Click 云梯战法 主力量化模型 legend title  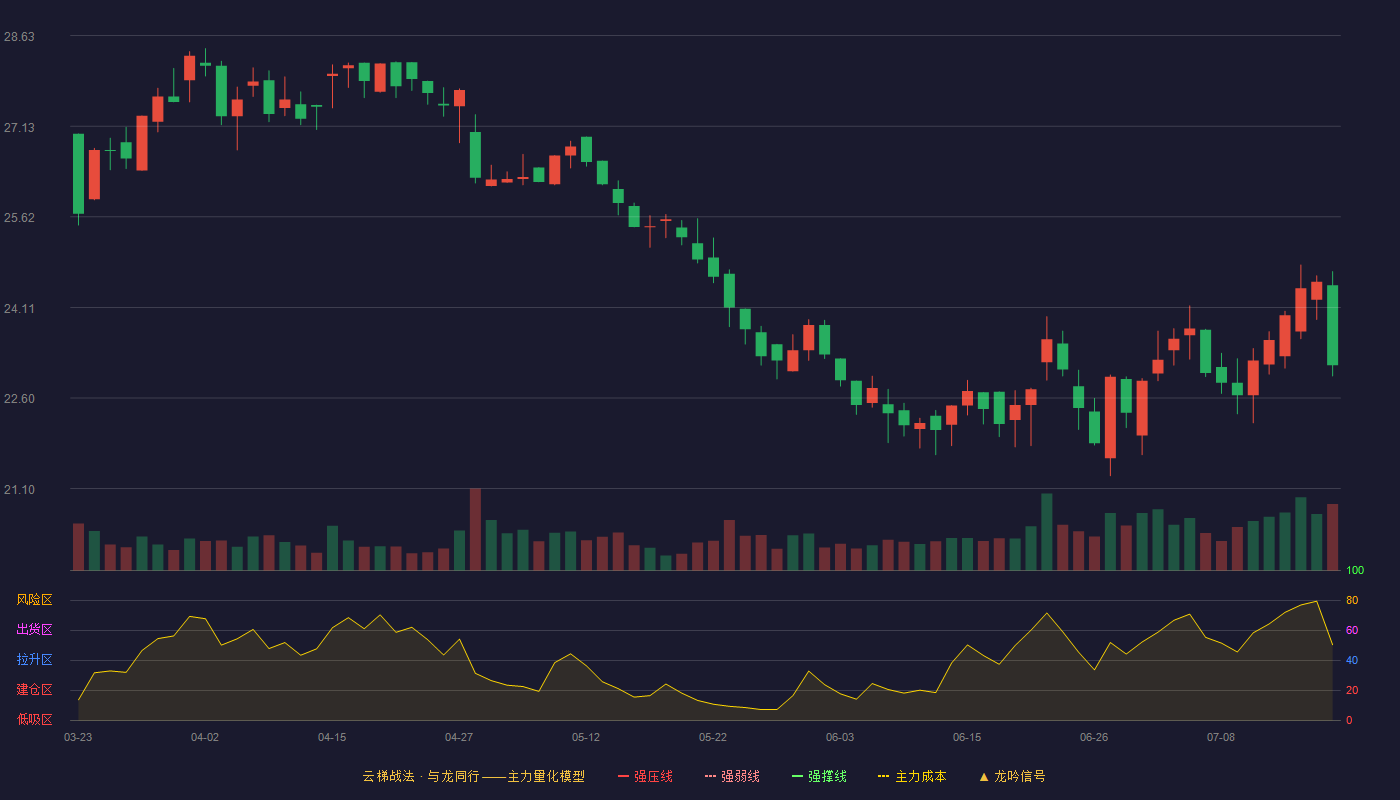tap(473, 776)
